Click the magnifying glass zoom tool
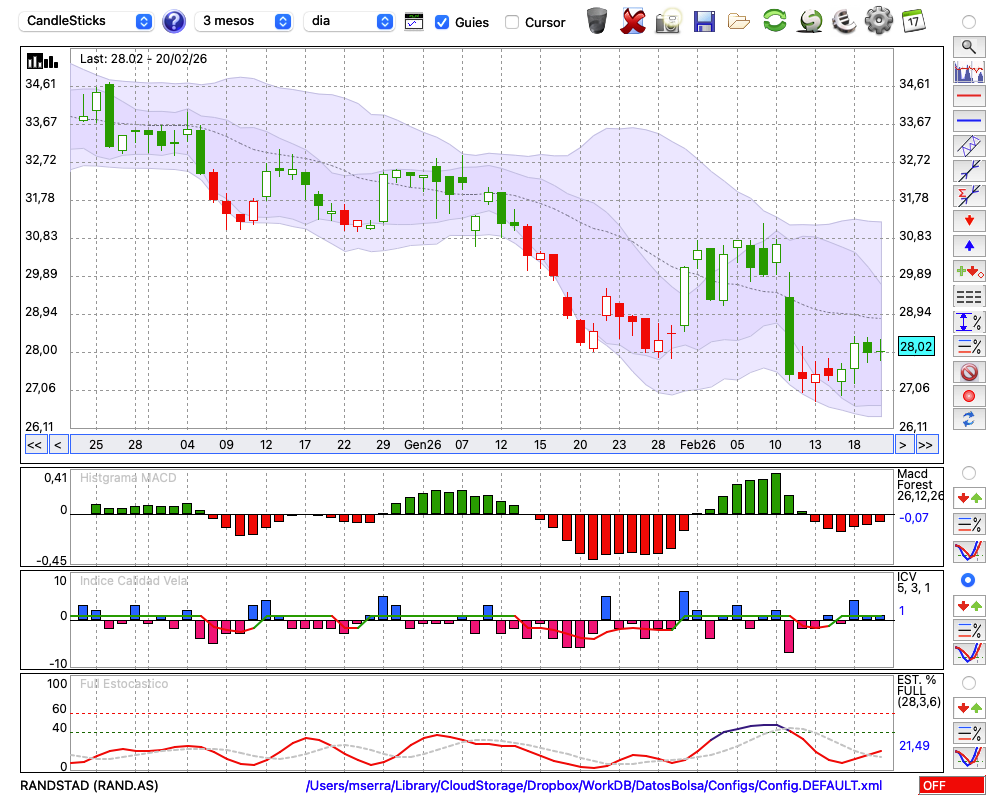The image size is (1000, 800). [x=968, y=46]
